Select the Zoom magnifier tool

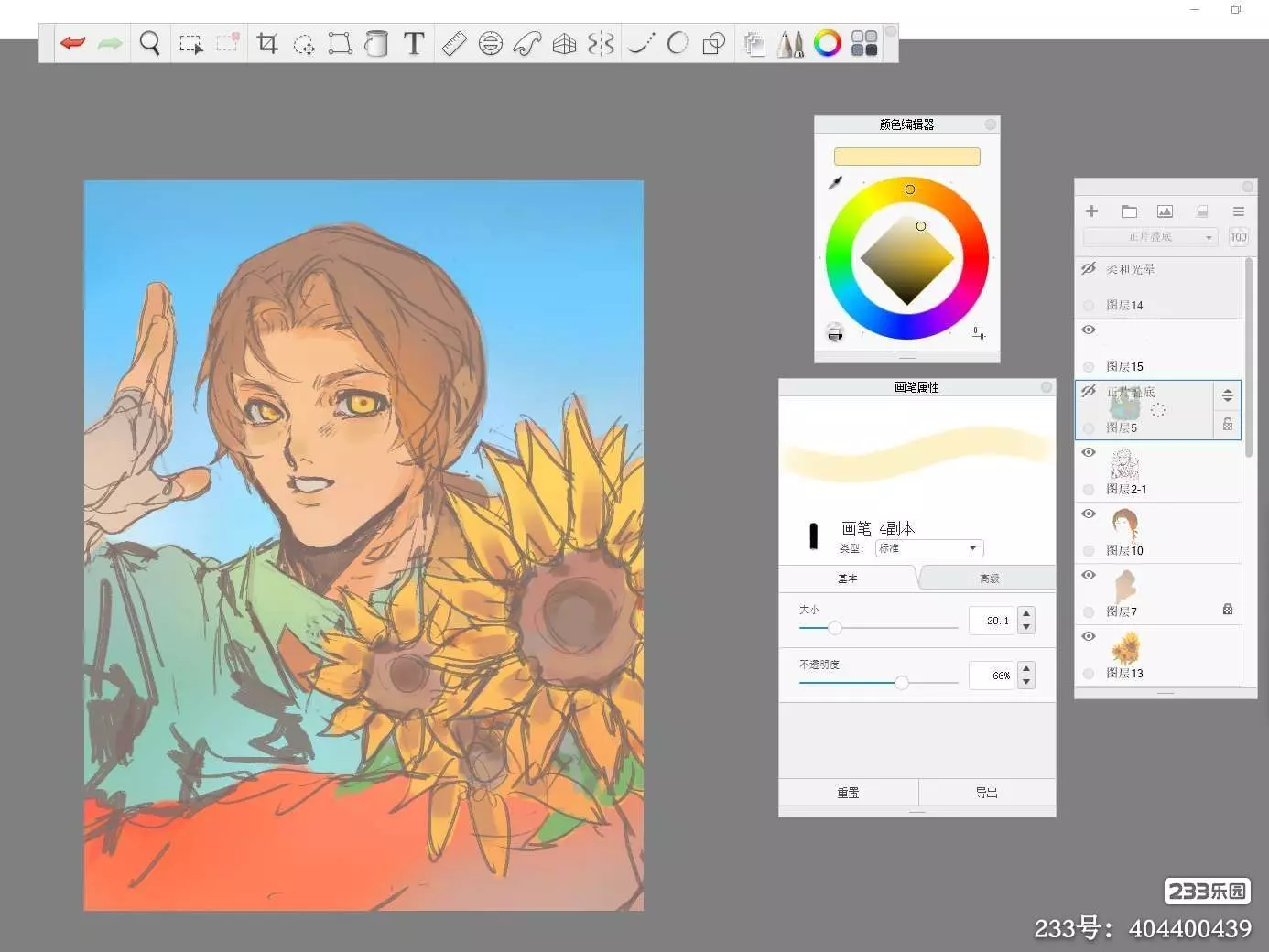149,43
